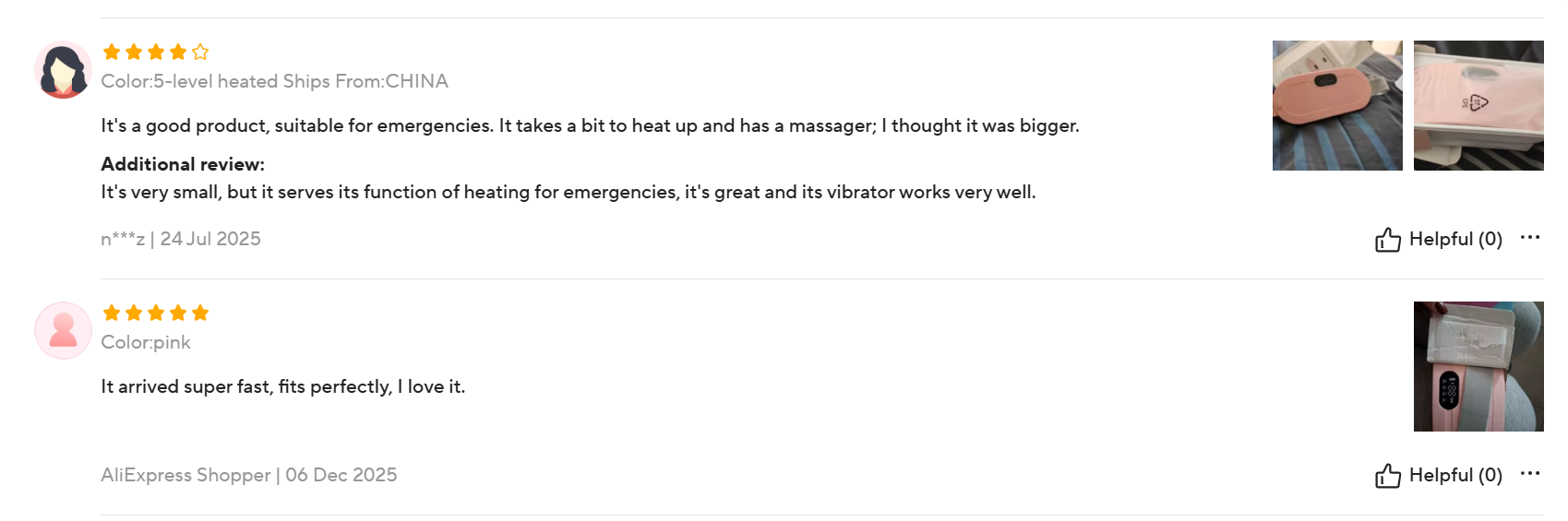This screenshot has width=1568, height=521.
Task: View the photo of belt worn on leg
Action: click(1478, 366)
